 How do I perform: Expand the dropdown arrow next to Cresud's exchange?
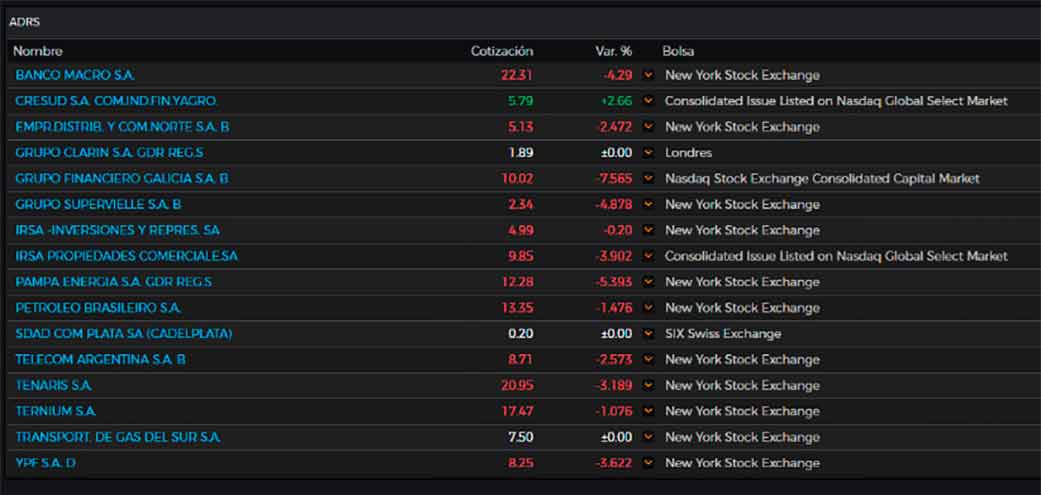tap(649, 101)
